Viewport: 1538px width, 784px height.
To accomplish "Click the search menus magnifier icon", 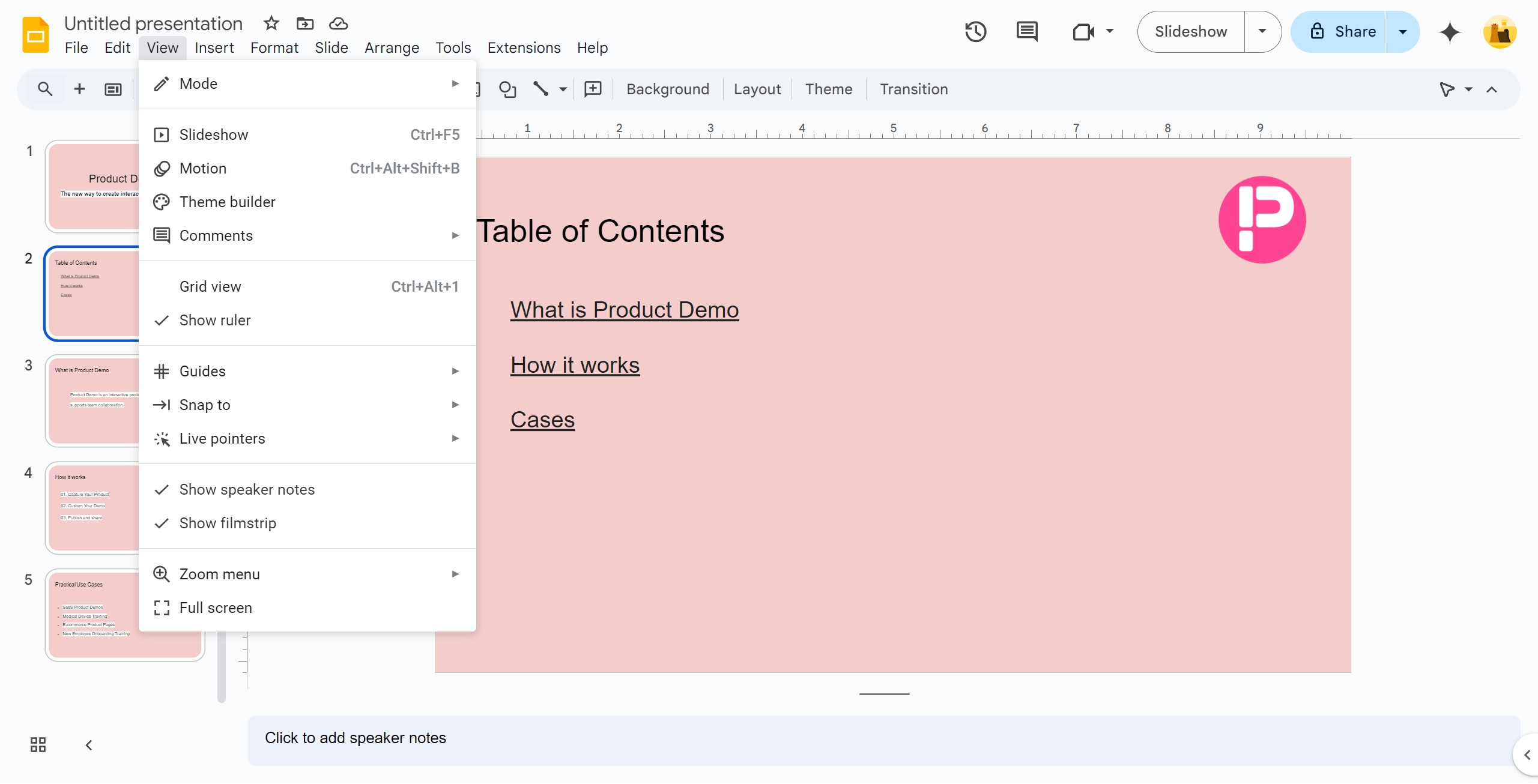I will click(44, 89).
